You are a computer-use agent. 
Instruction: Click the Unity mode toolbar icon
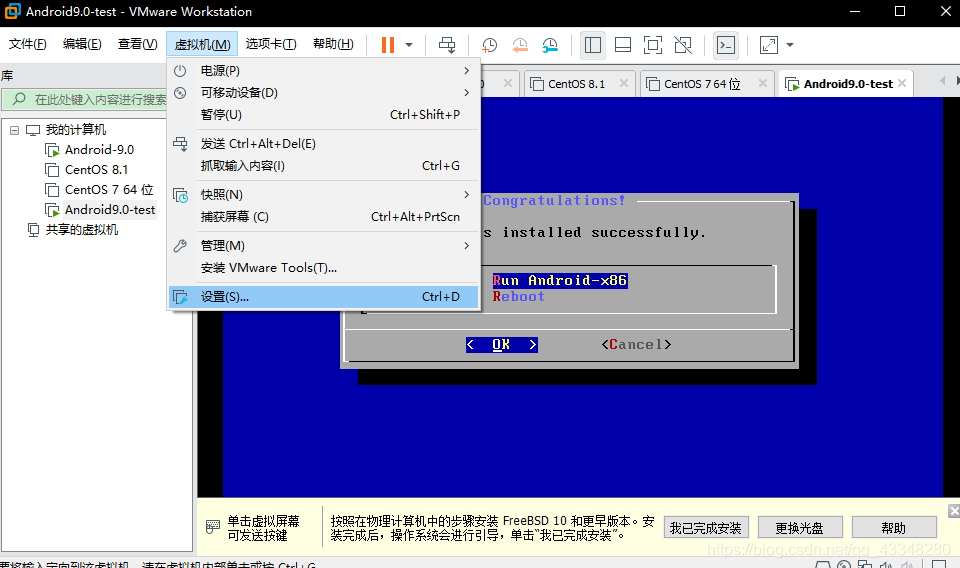pyautogui.click(x=683, y=45)
